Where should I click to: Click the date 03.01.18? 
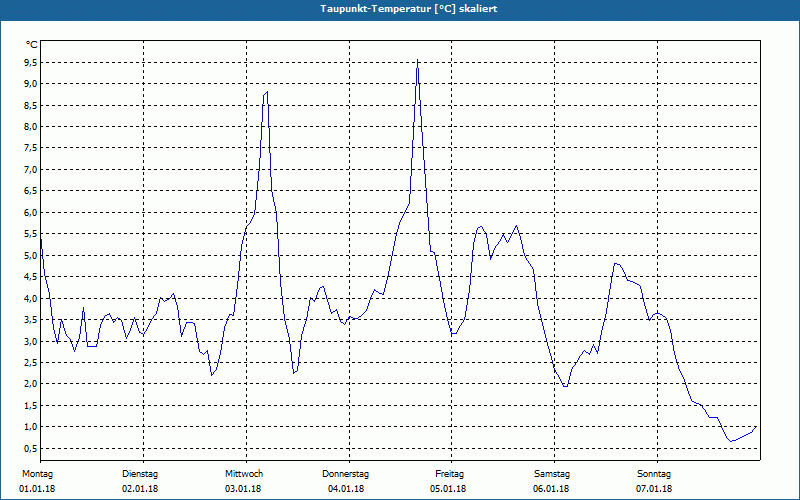tap(243, 489)
